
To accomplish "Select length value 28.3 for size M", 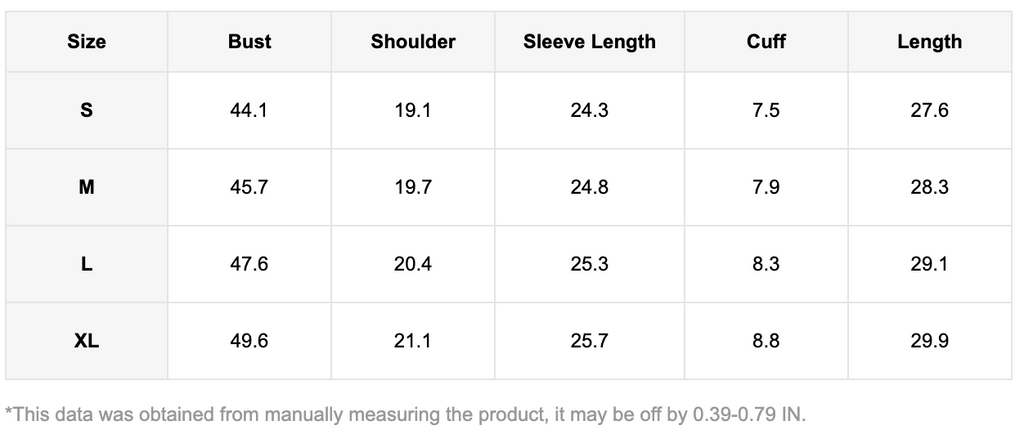I will [x=929, y=188].
